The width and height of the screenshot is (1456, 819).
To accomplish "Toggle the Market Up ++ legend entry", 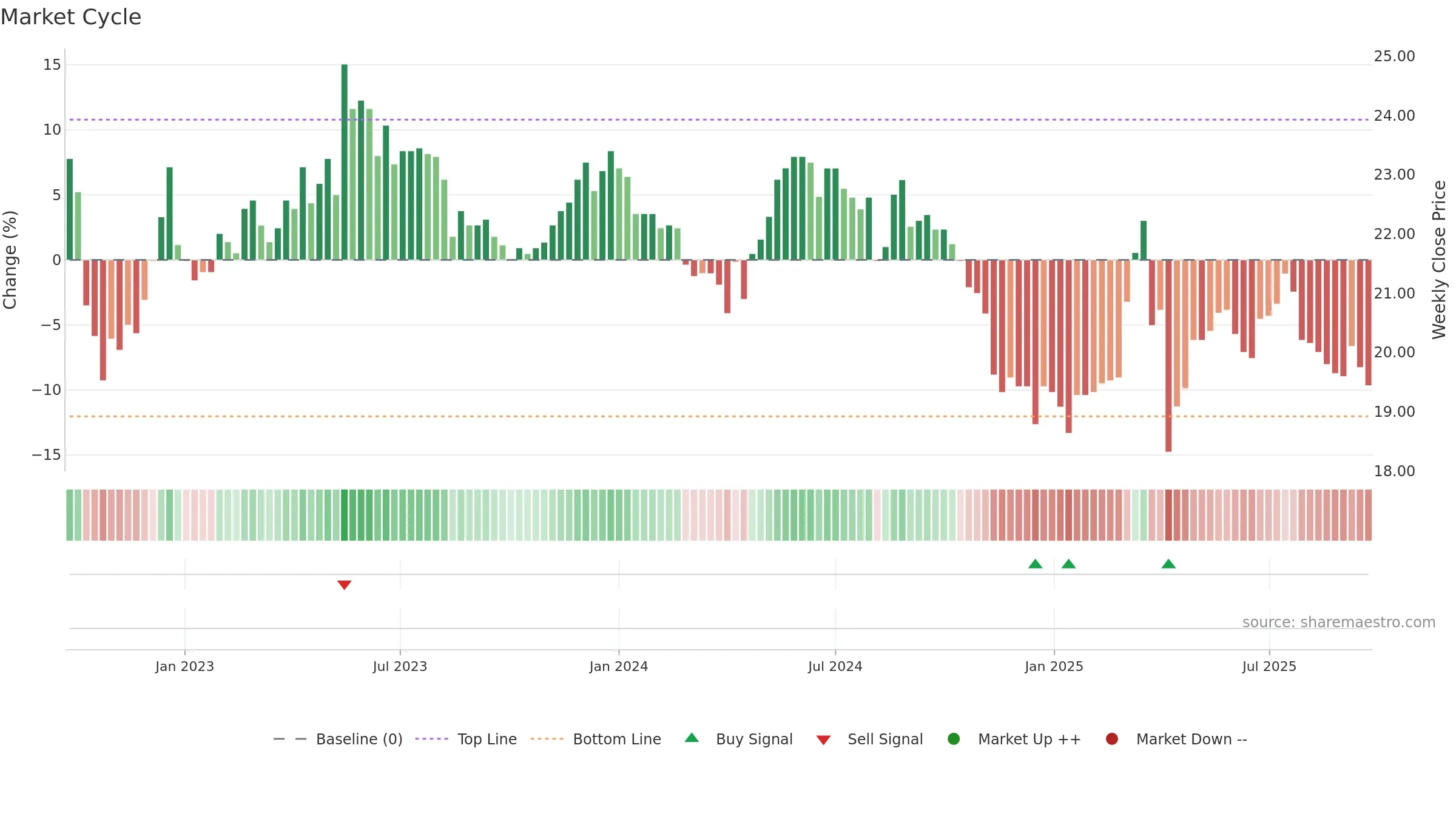I will [1014, 739].
